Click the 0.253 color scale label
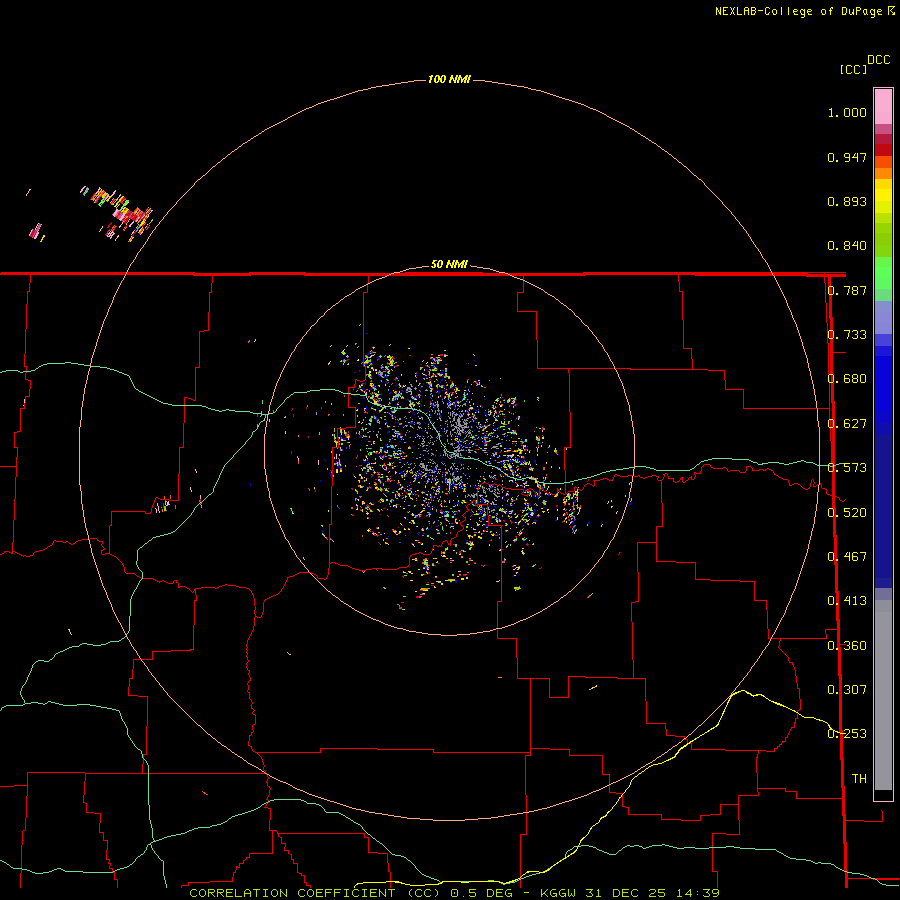Image resolution: width=900 pixels, height=900 pixels. [x=847, y=734]
